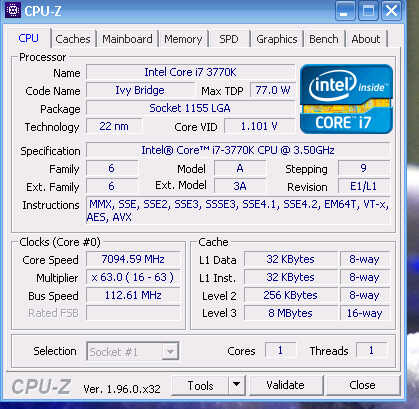Click the version text 'Ver. 1.96.0.x32'
Viewport: 419px width, 409px height.
click(x=122, y=389)
